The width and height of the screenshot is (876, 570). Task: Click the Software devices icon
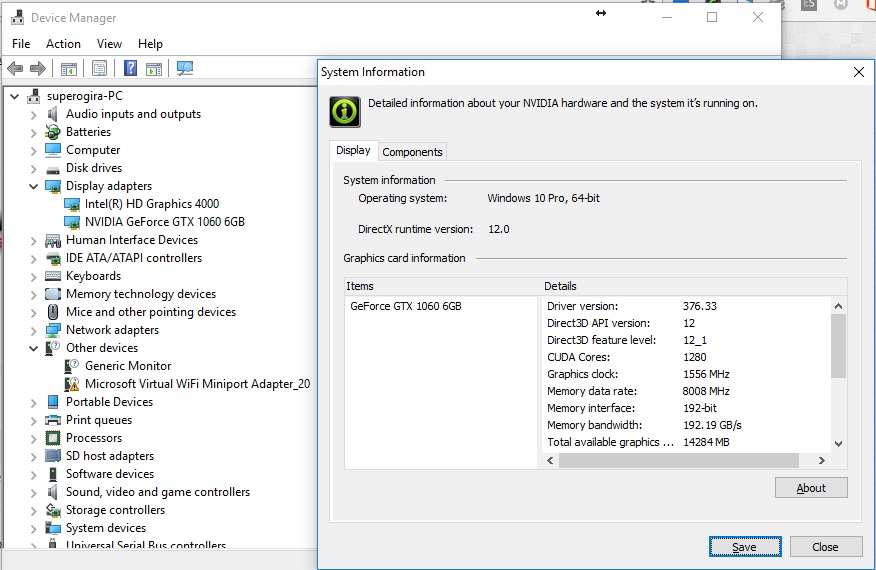[53, 474]
